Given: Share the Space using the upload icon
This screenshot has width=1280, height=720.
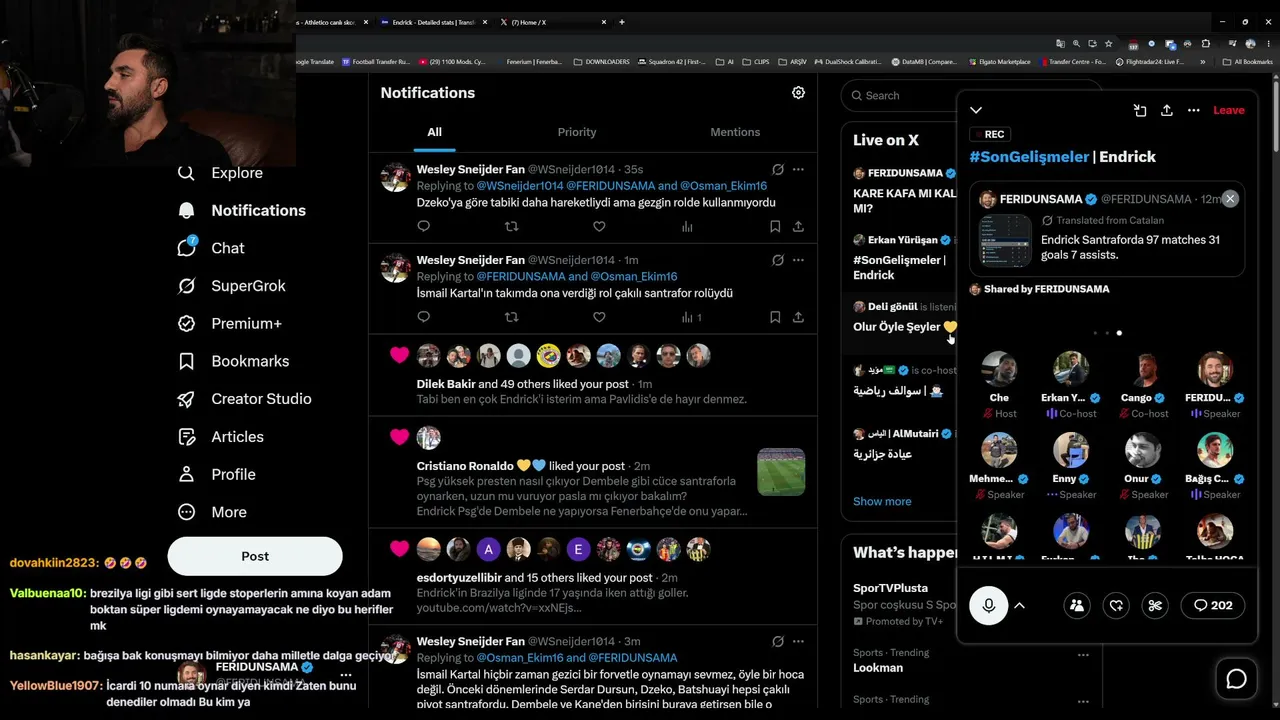Looking at the screenshot, I should pyautogui.click(x=1166, y=110).
